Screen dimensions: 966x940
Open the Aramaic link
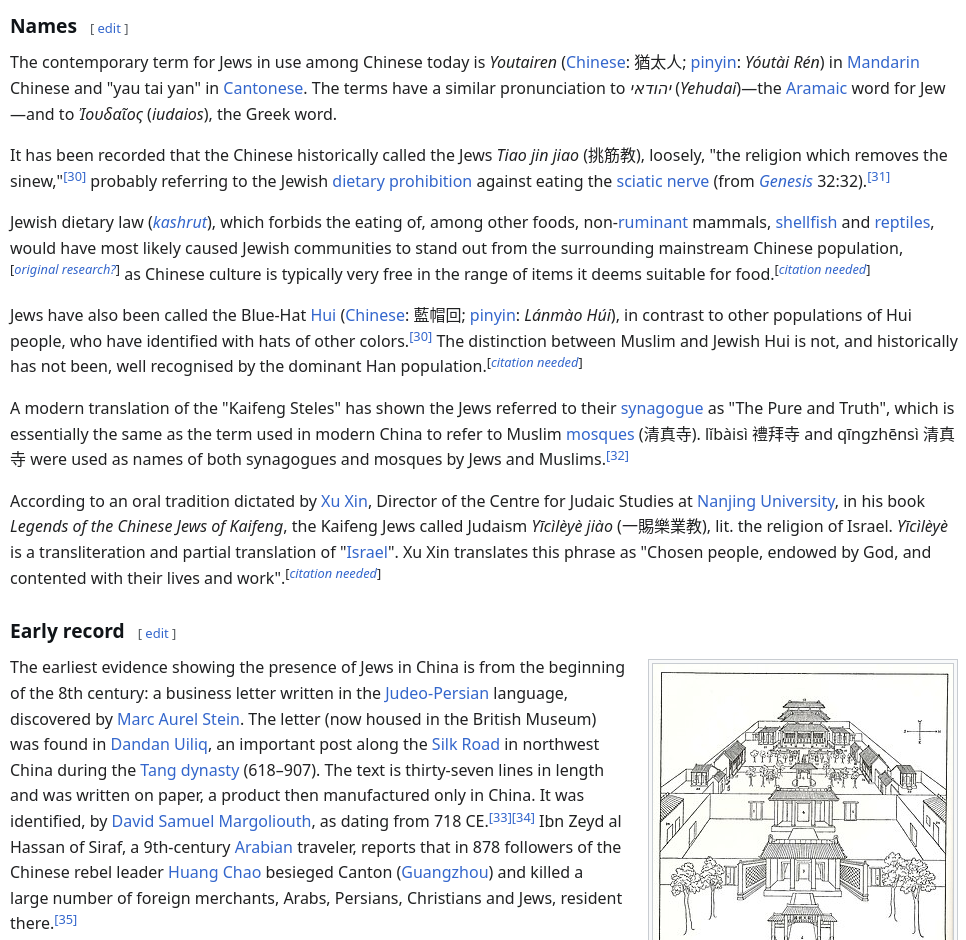click(816, 88)
